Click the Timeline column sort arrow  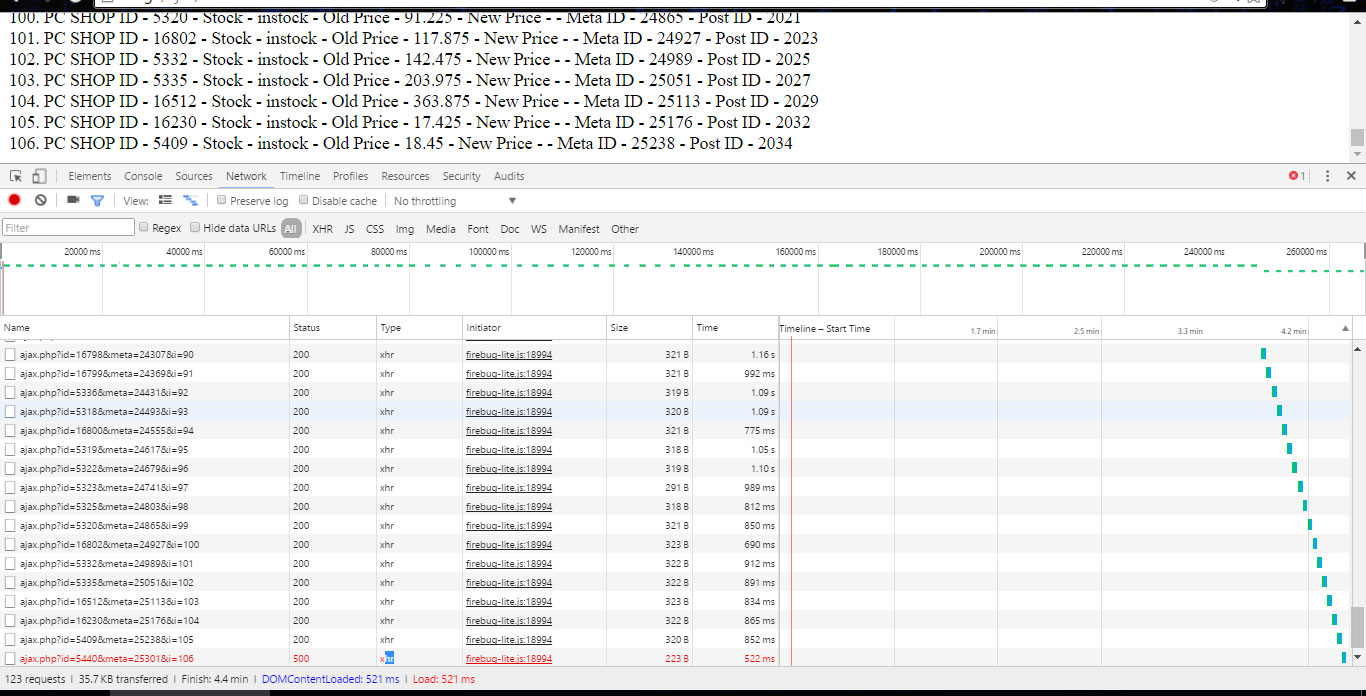click(1345, 328)
